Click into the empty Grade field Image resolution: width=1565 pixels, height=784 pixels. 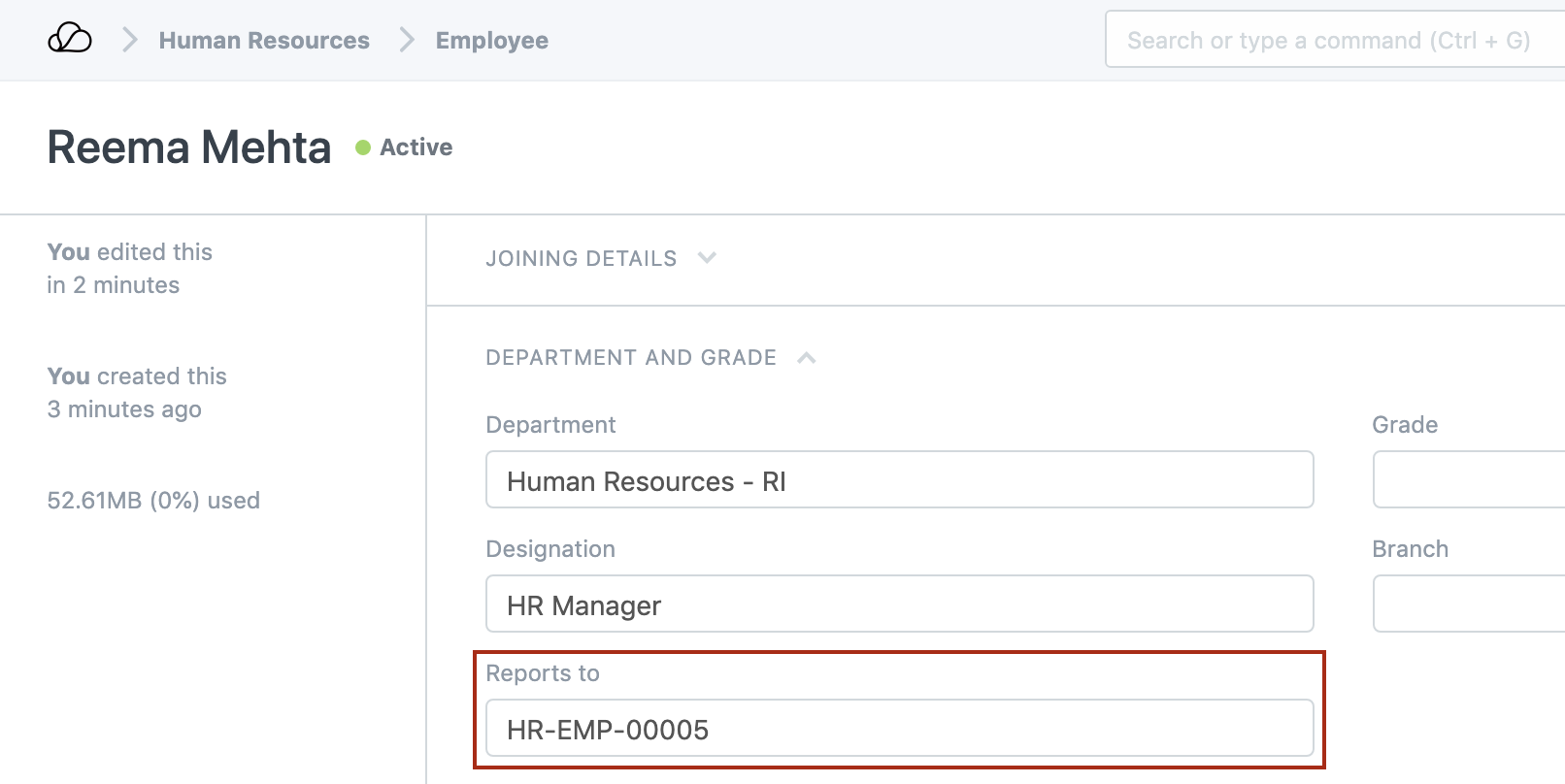click(x=1468, y=480)
